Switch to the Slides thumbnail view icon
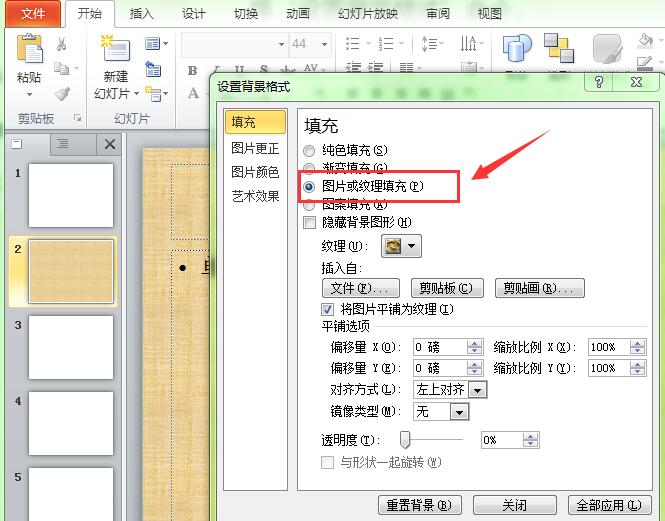Image resolution: width=665 pixels, height=521 pixels. tap(17, 144)
